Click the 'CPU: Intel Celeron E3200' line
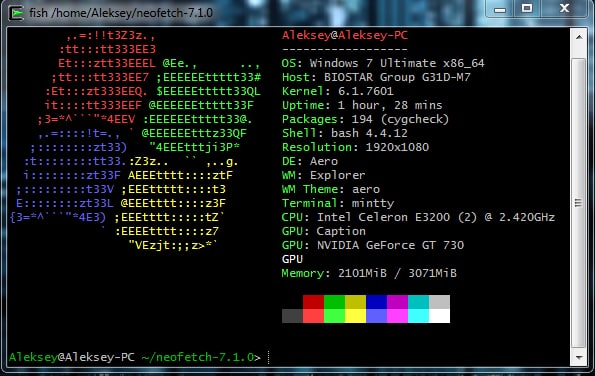595x376 pixels. (418, 218)
